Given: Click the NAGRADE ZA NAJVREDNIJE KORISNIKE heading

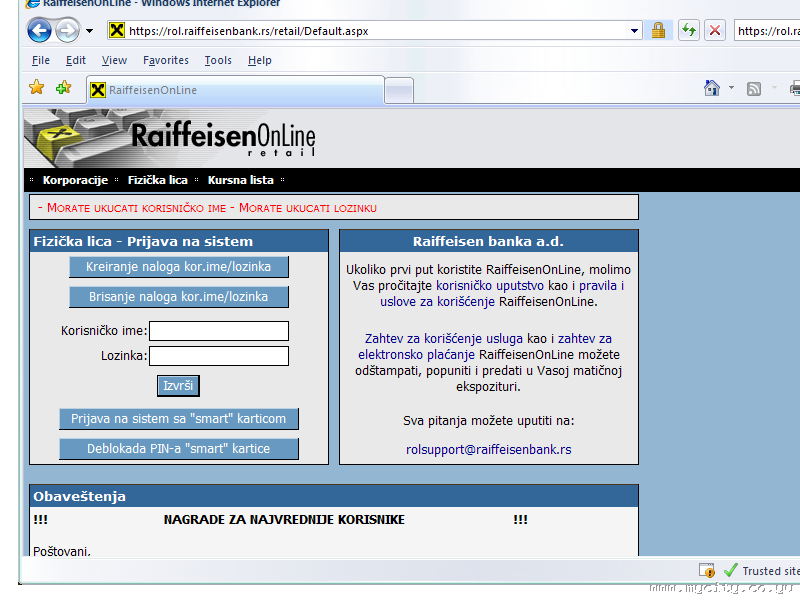Looking at the screenshot, I should 284,520.
